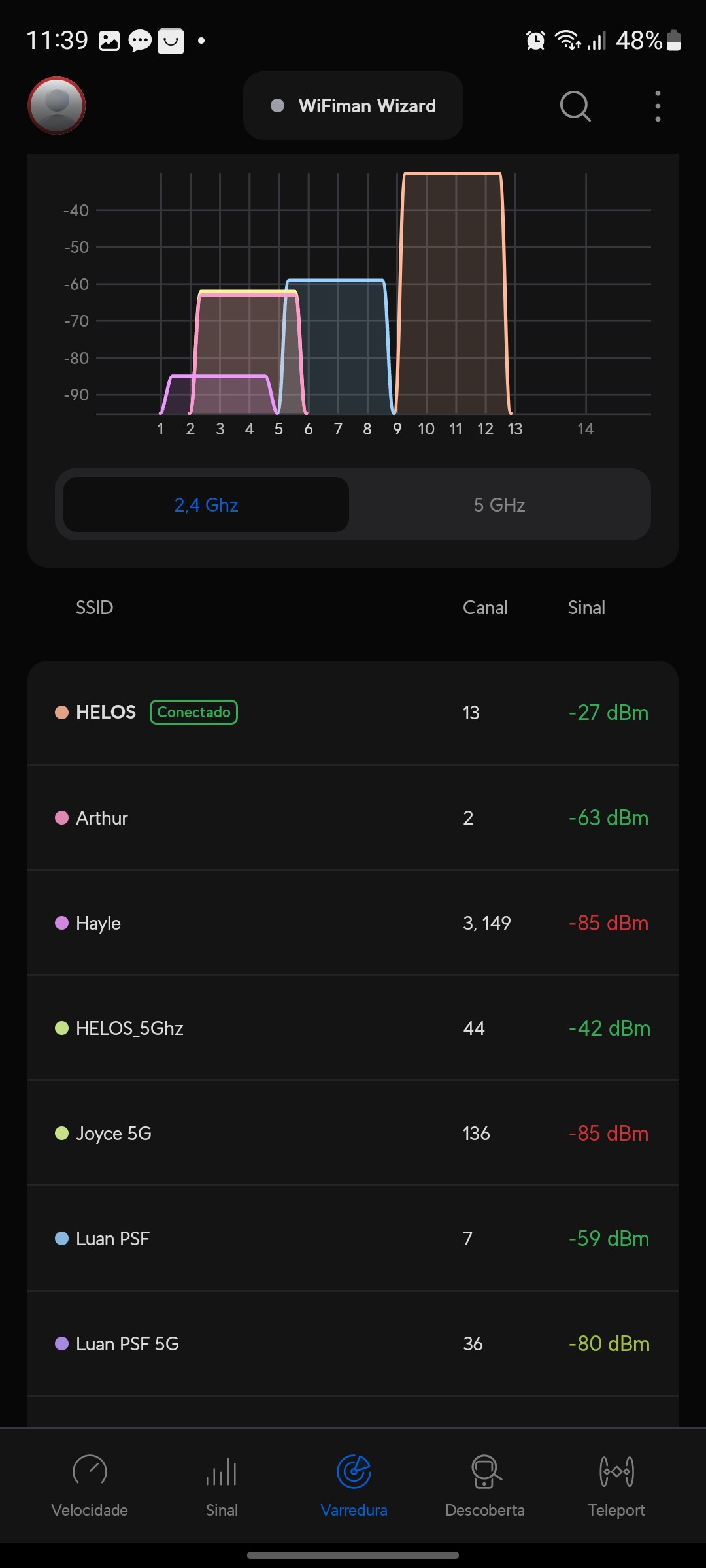This screenshot has width=706, height=1568.
Task: Tap the Canal column header
Action: tap(485, 608)
